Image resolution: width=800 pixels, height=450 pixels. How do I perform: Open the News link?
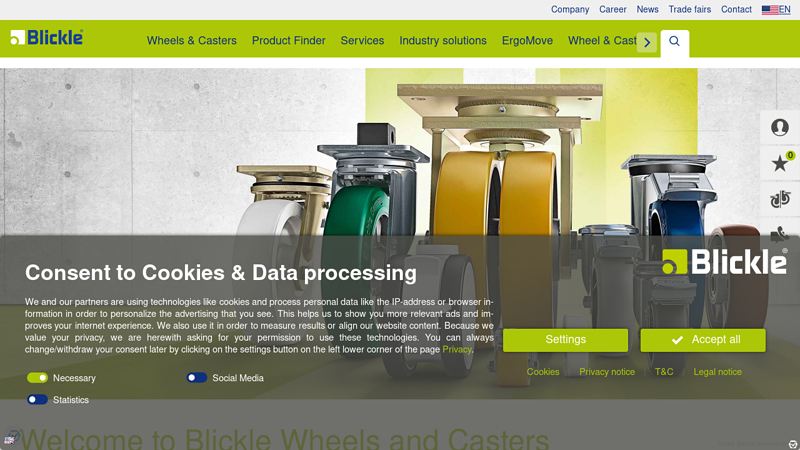point(647,10)
